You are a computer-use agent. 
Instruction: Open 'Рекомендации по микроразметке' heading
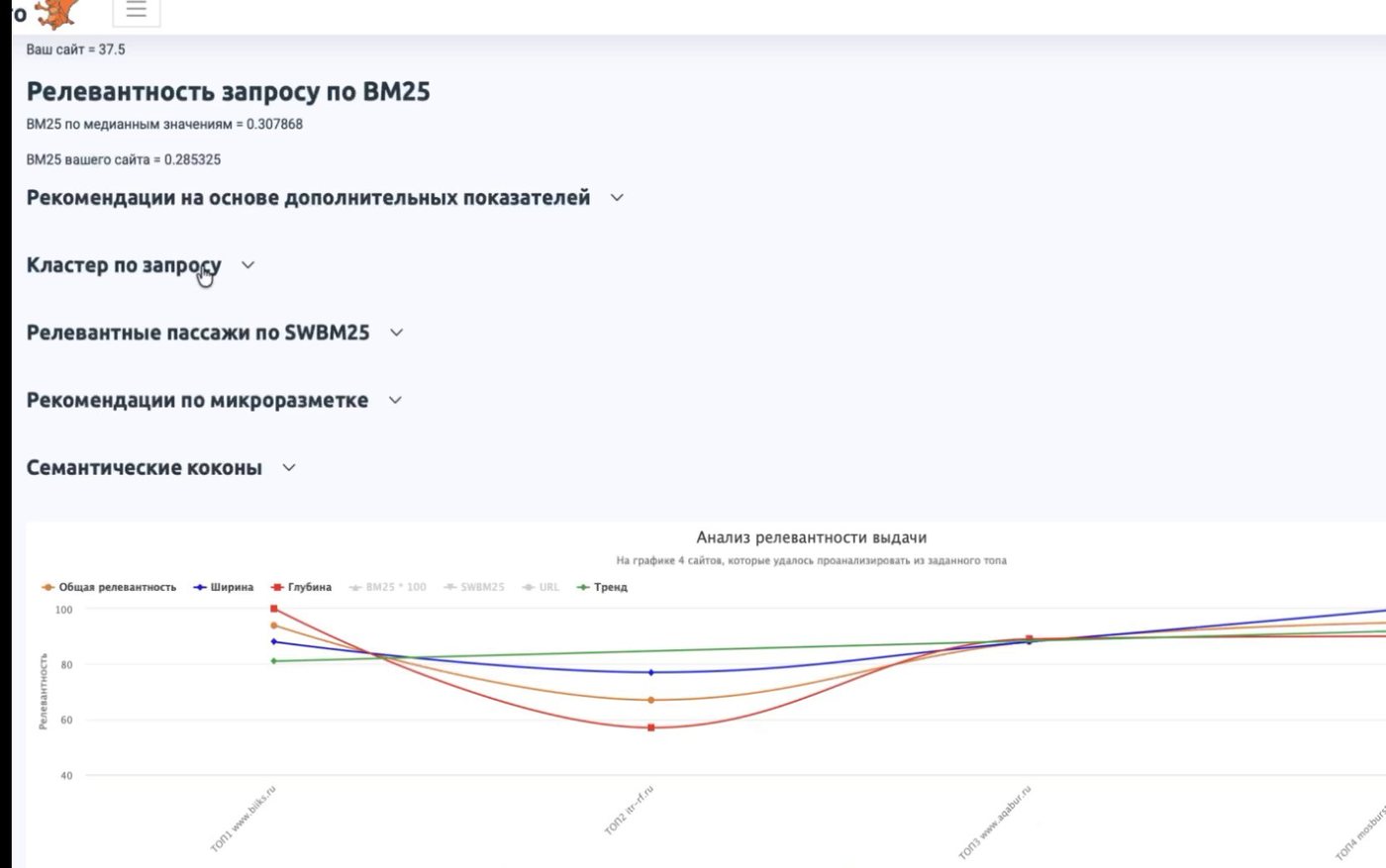point(197,400)
